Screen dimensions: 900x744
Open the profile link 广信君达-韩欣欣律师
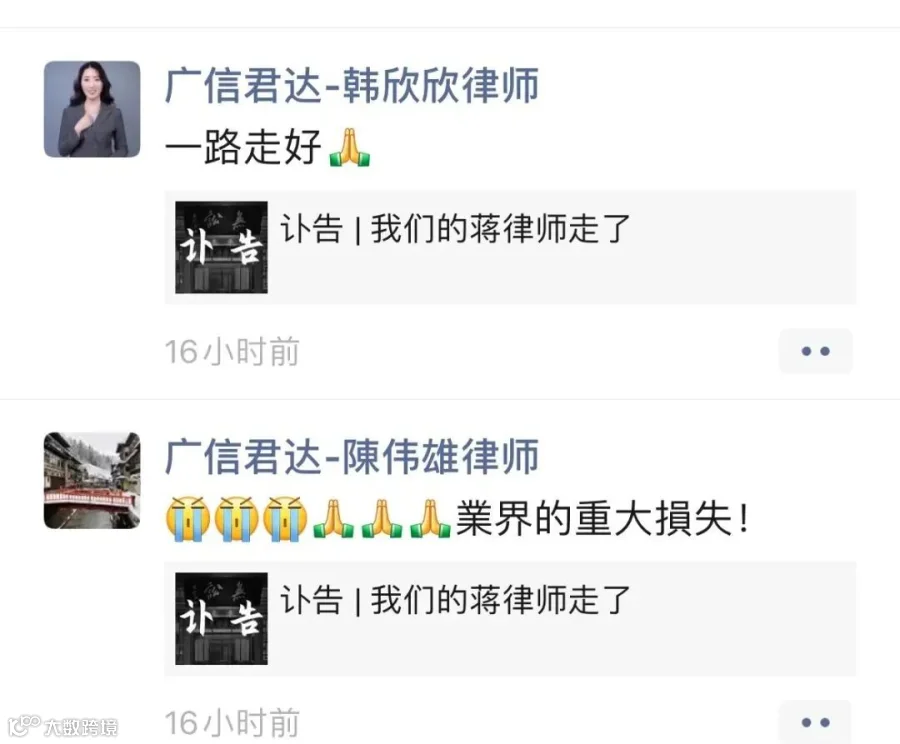click(352, 86)
